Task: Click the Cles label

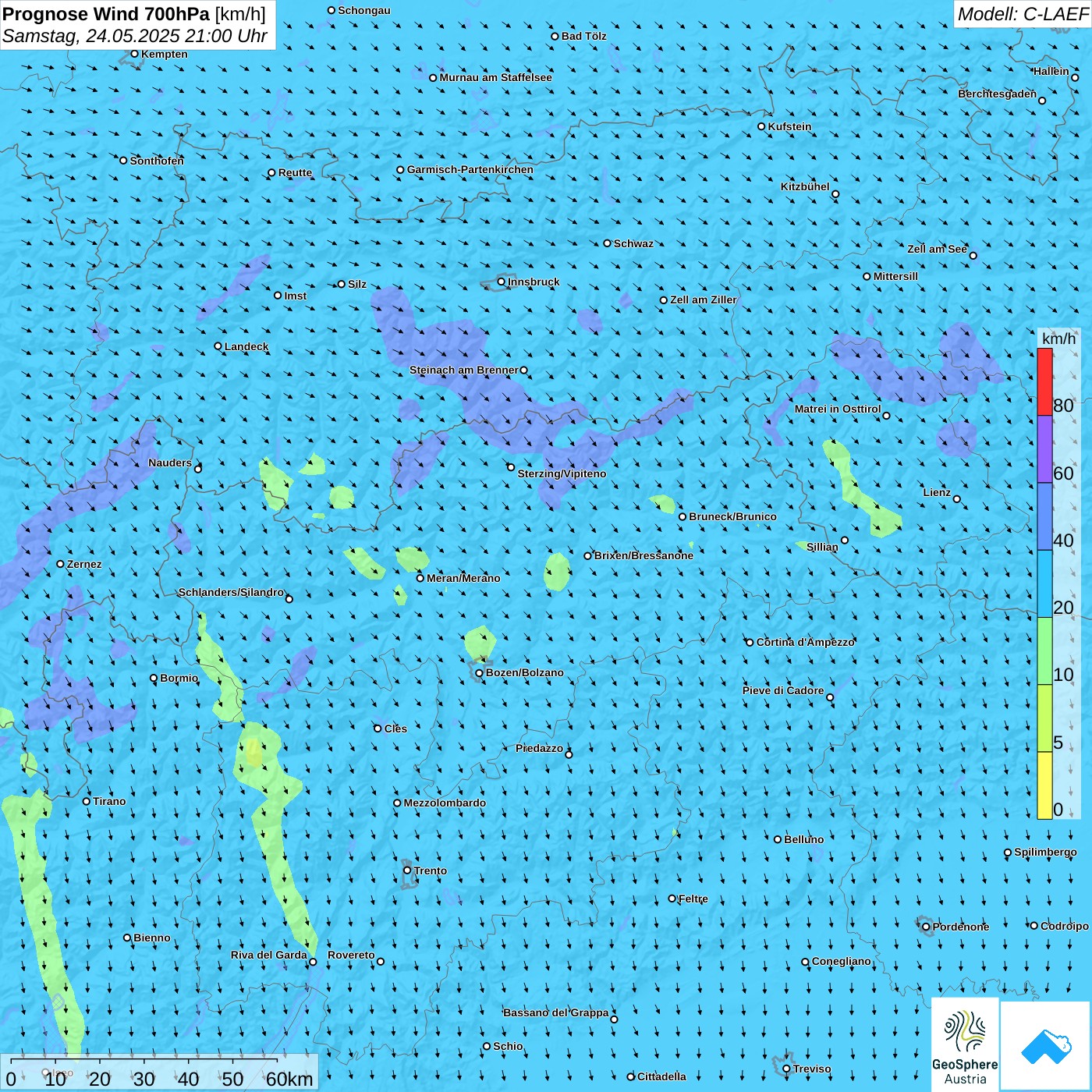Action: pyautogui.click(x=396, y=729)
